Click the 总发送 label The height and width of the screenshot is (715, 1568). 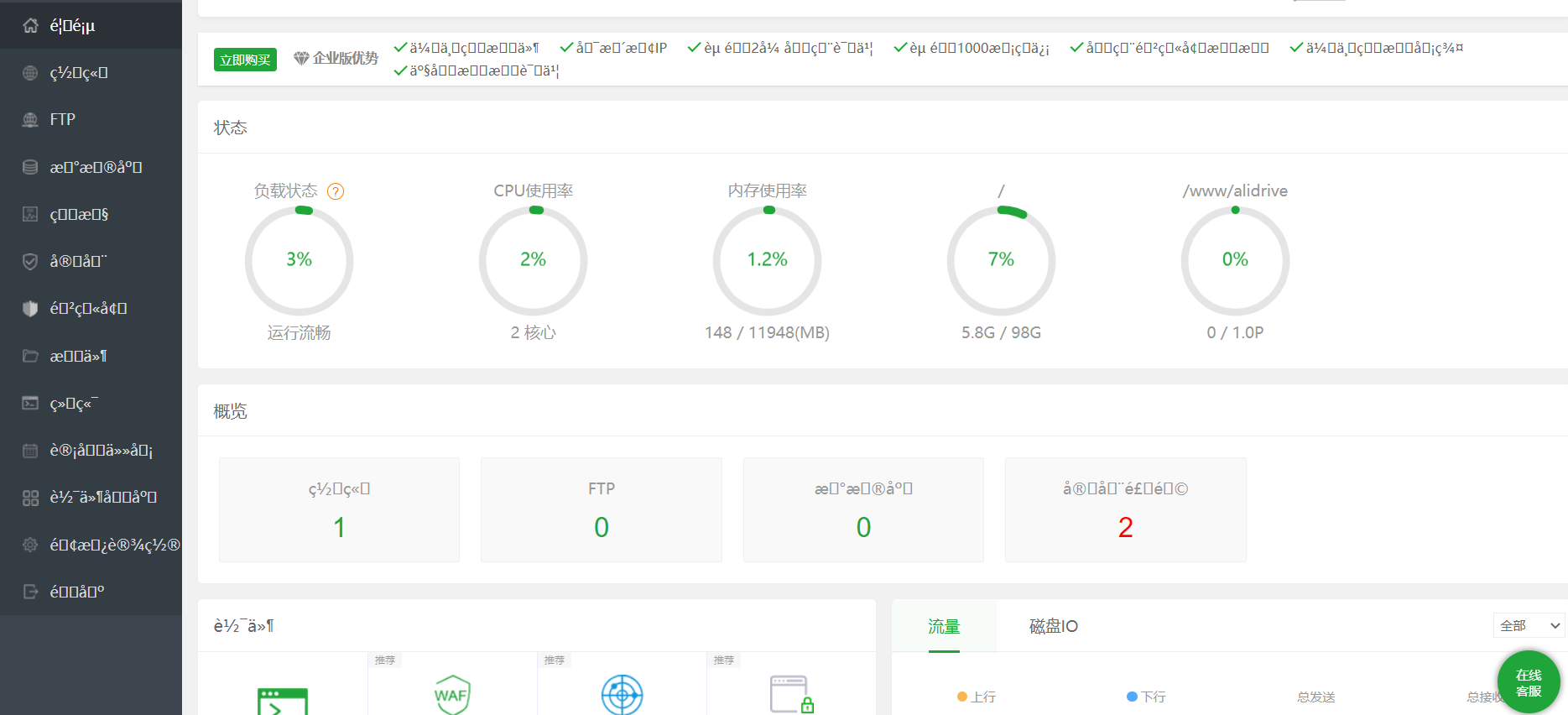coord(1316,697)
